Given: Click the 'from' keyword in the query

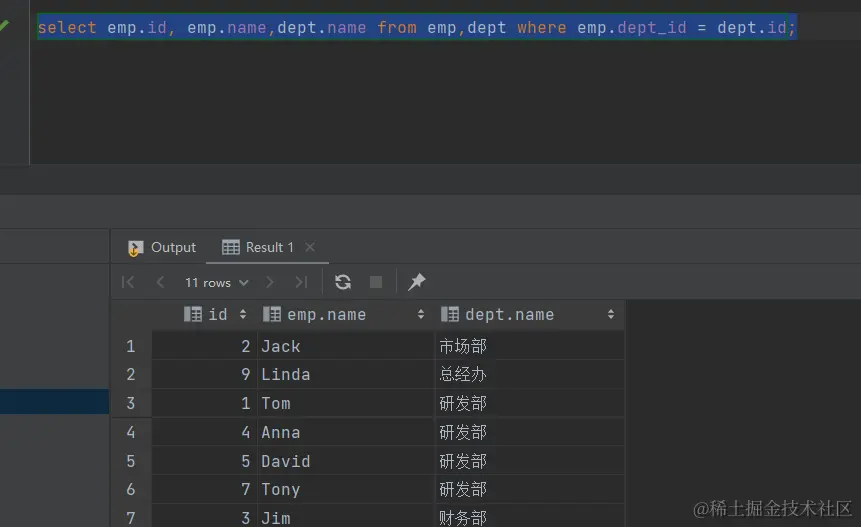Looking at the screenshot, I should (397, 27).
